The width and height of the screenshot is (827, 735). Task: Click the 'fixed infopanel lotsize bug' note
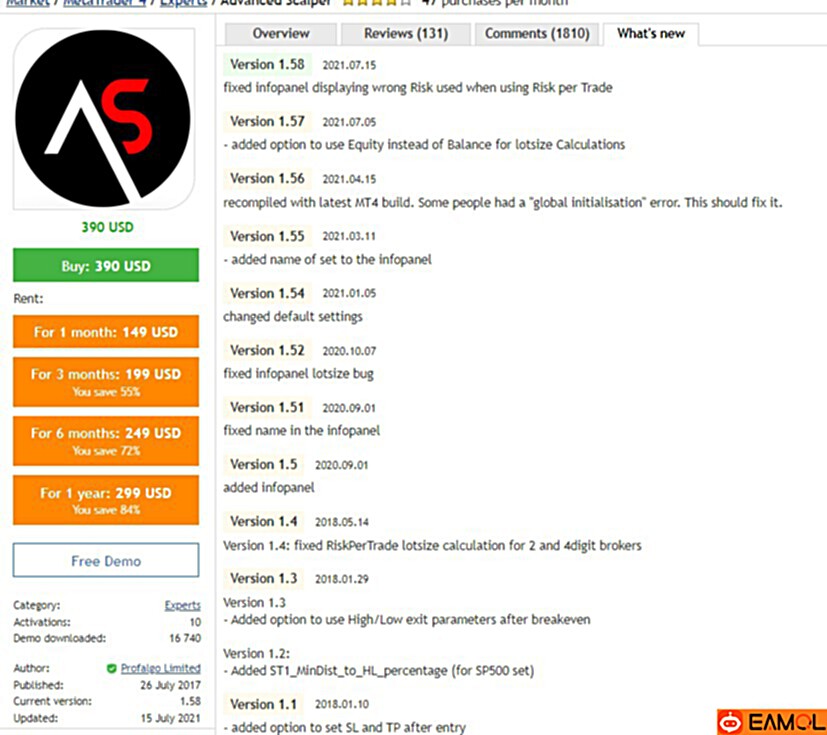tap(299, 373)
